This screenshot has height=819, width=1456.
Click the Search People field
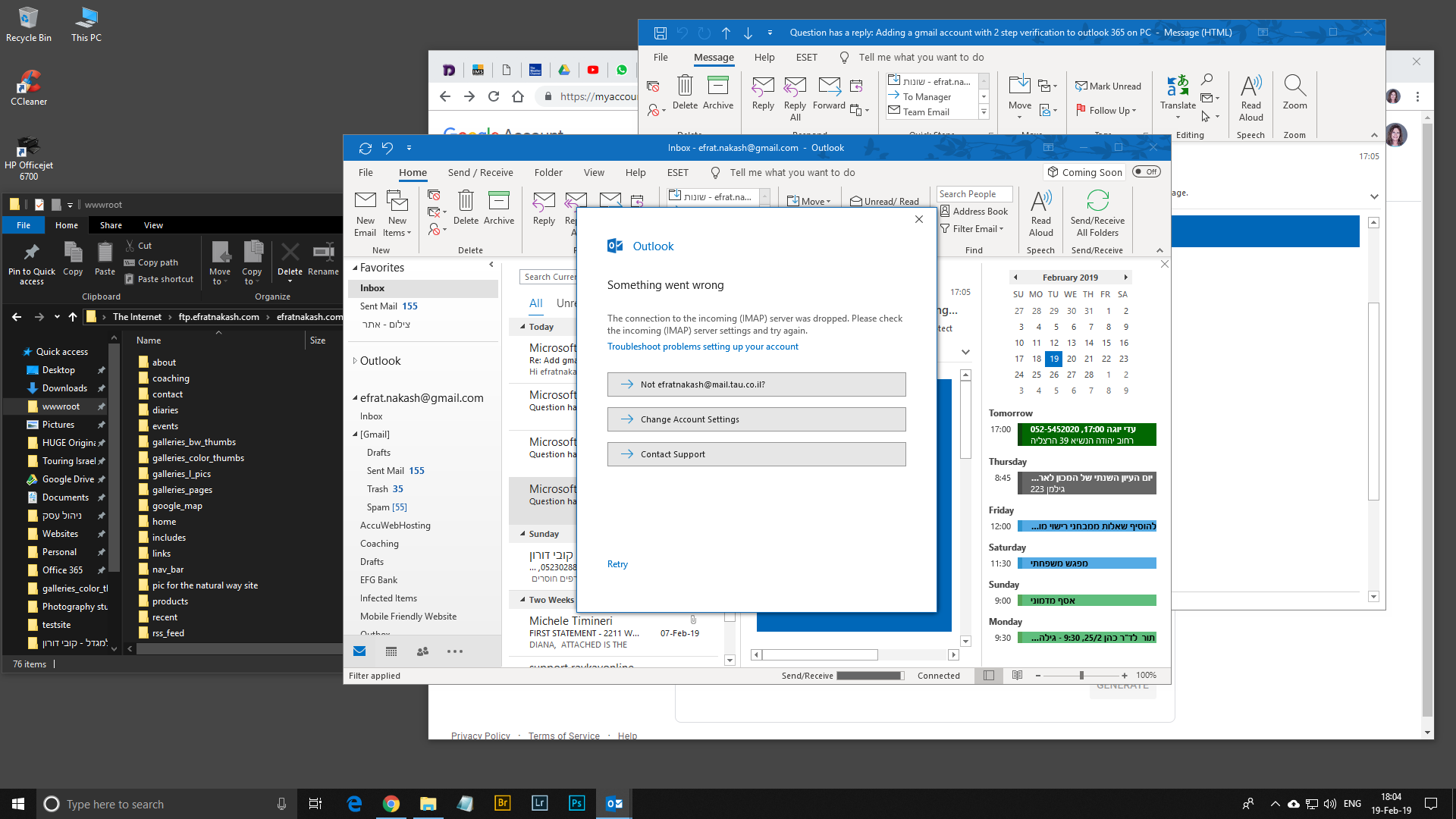point(974,194)
